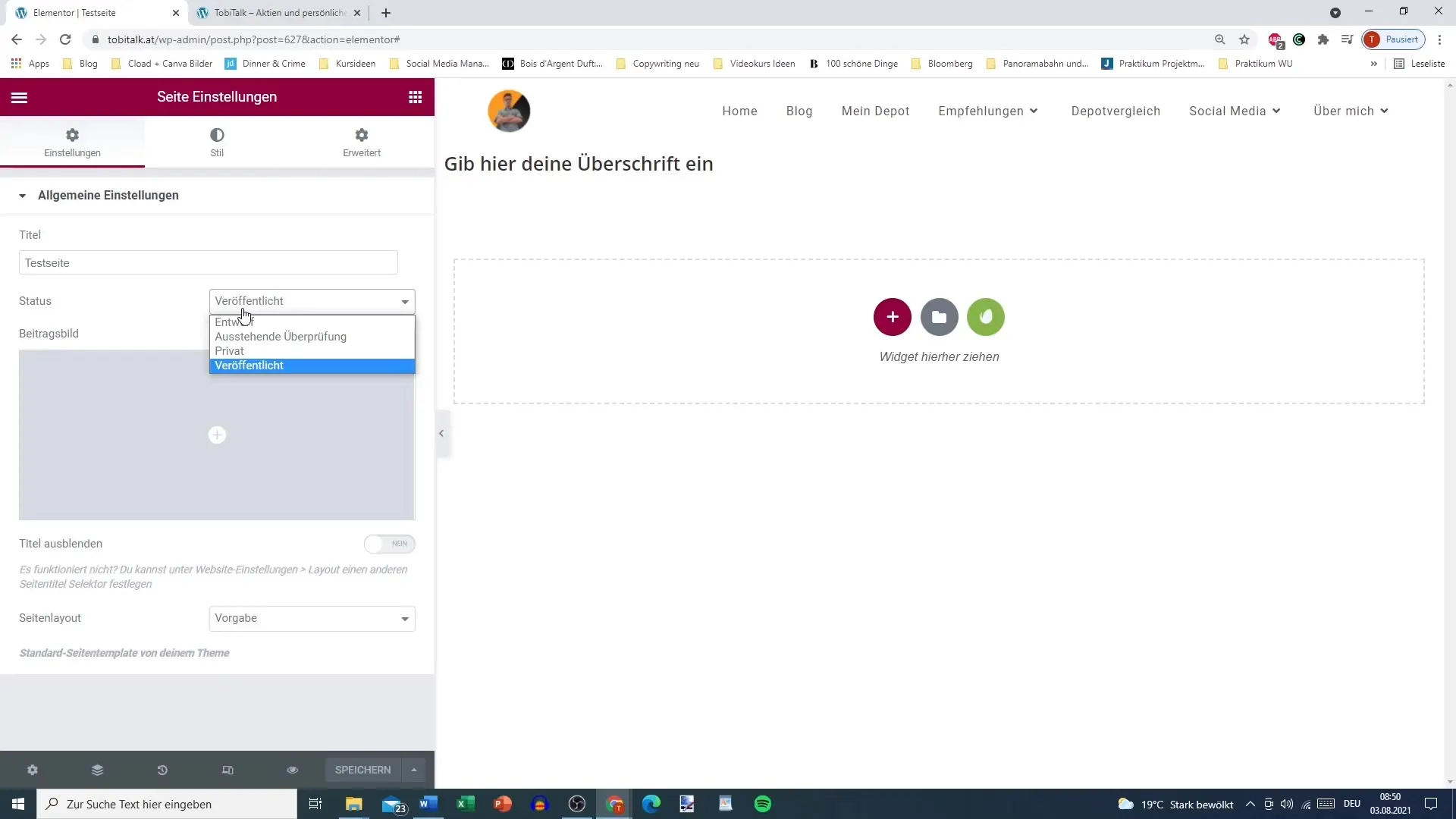Image resolution: width=1456 pixels, height=819 pixels.
Task: Open the widgets grid panel
Action: click(415, 97)
